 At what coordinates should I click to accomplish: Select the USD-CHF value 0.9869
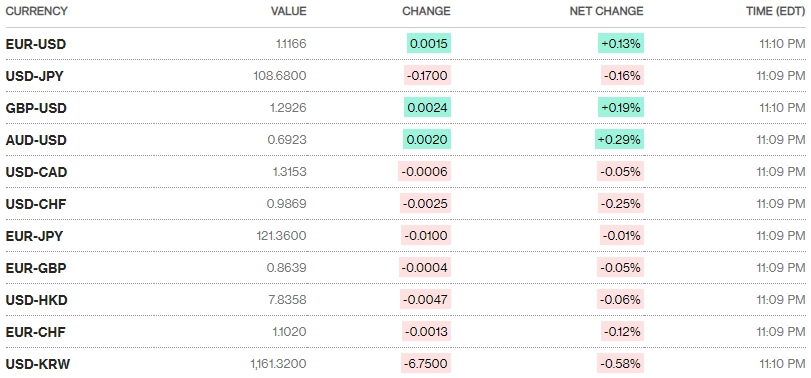(287, 204)
